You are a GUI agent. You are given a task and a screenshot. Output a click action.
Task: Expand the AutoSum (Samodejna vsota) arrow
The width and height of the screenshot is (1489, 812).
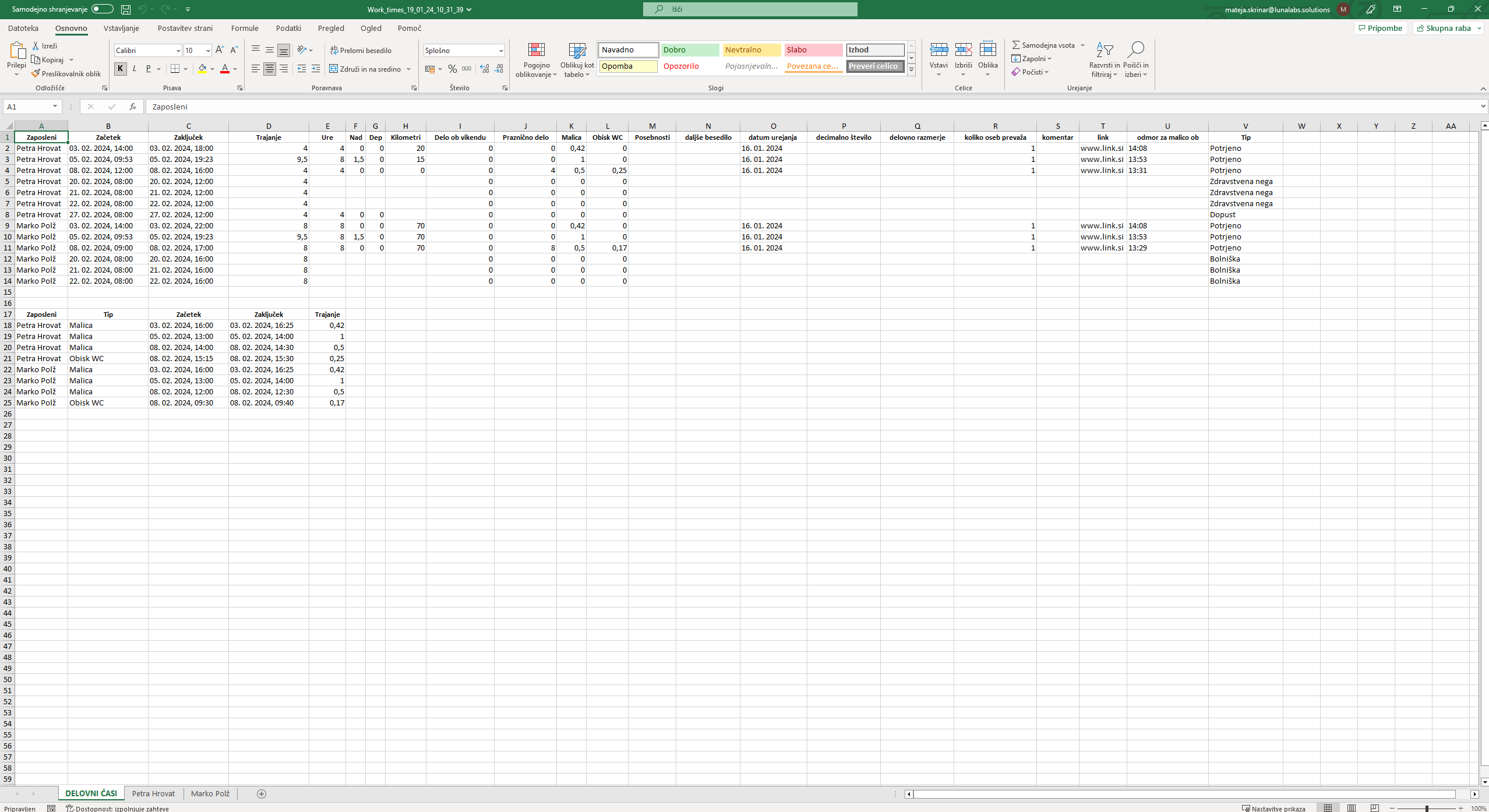(1082, 45)
